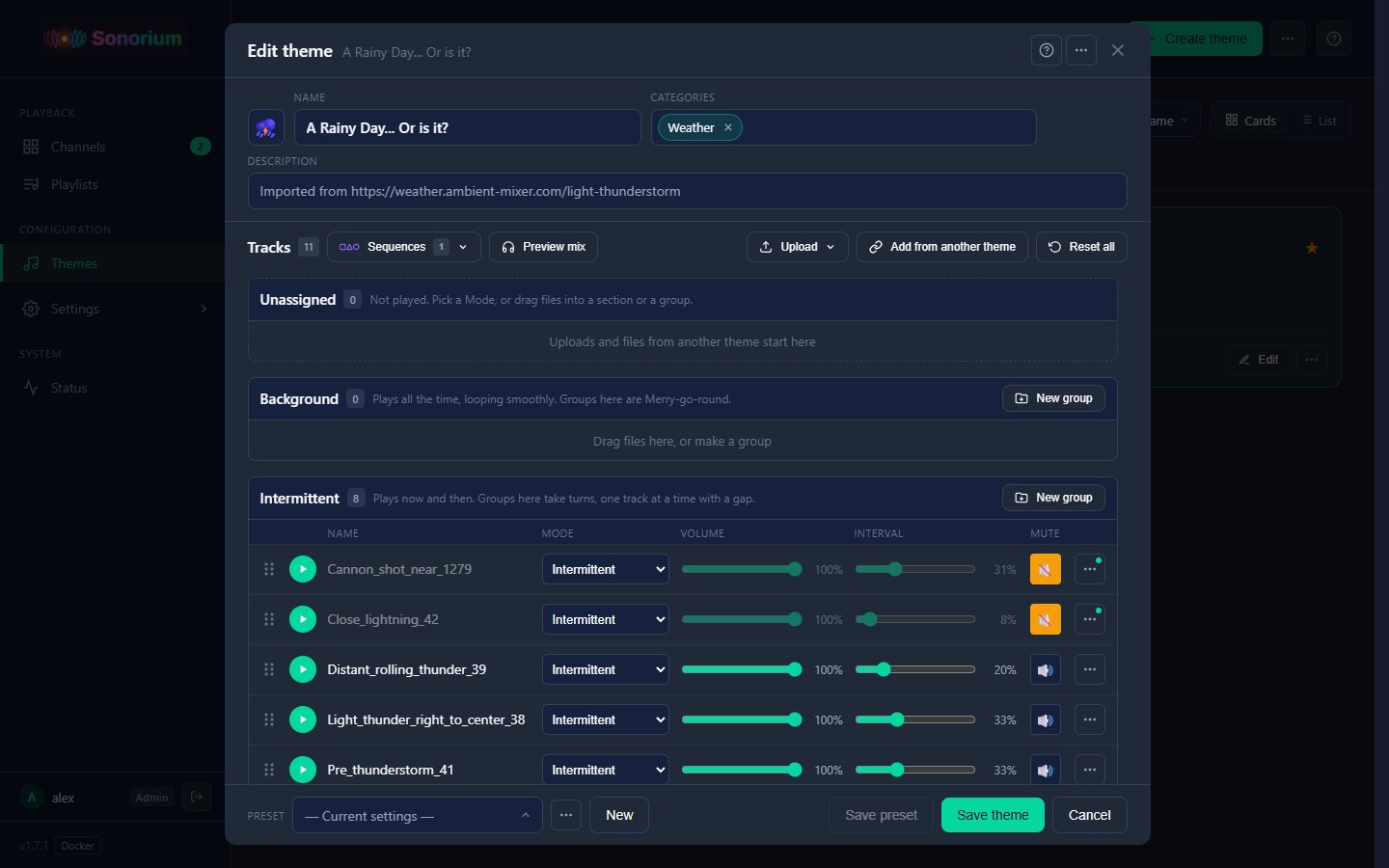The width and height of the screenshot is (1389, 868).
Task: Open more options for Close_lightning_42
Action: point(1090,619)
